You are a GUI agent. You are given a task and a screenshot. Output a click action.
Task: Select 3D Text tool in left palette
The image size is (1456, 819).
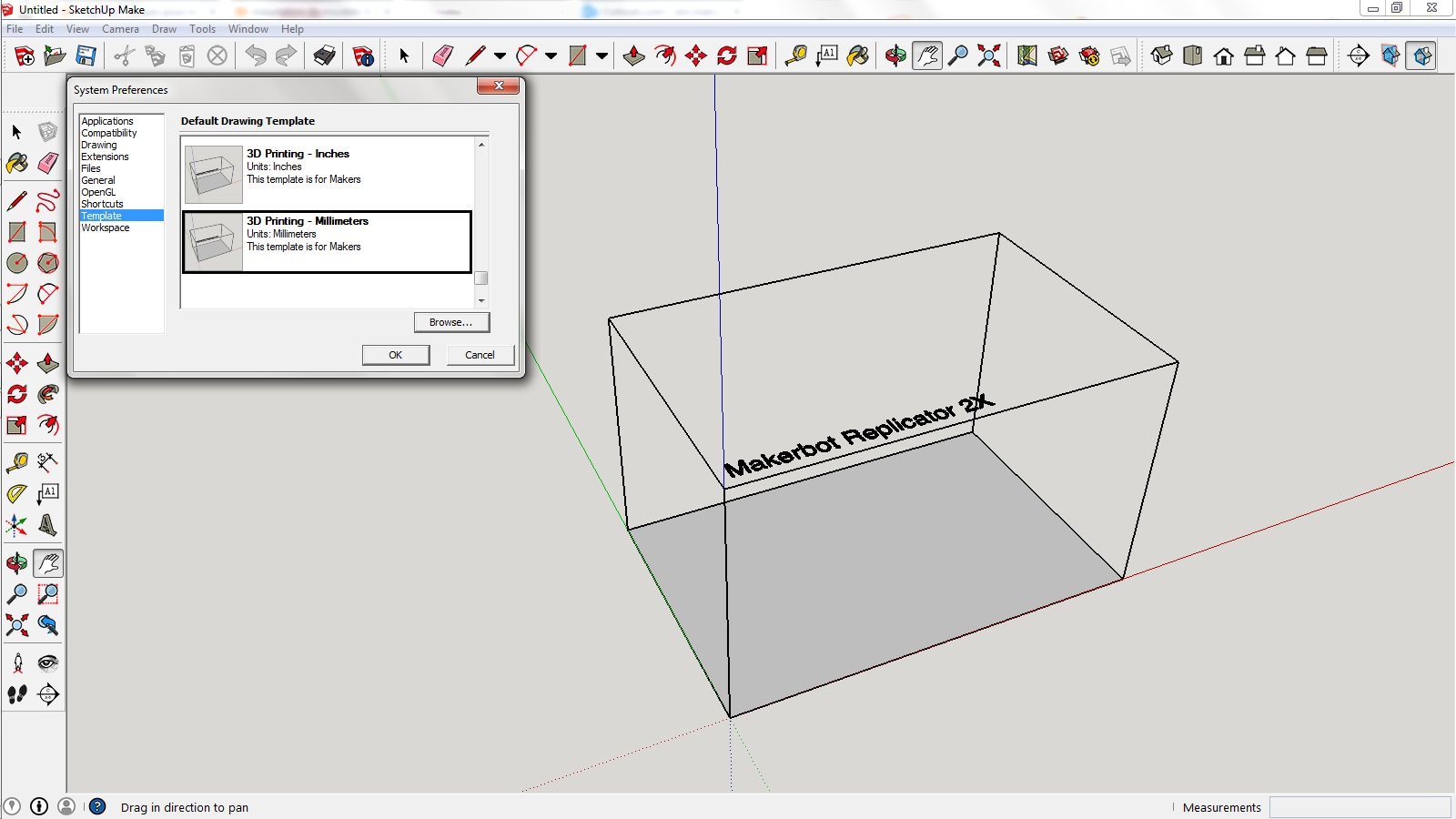tap(48, 525)
